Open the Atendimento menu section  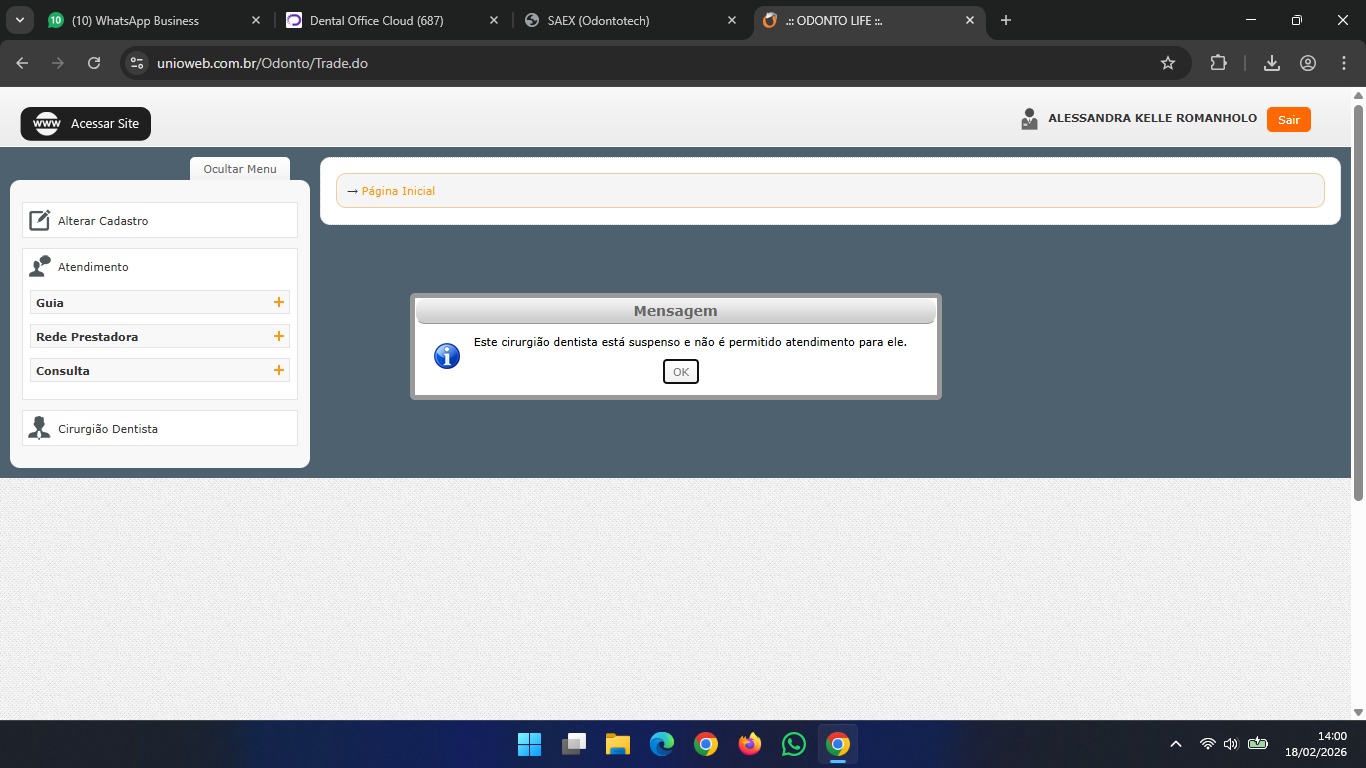click(93, 267)
